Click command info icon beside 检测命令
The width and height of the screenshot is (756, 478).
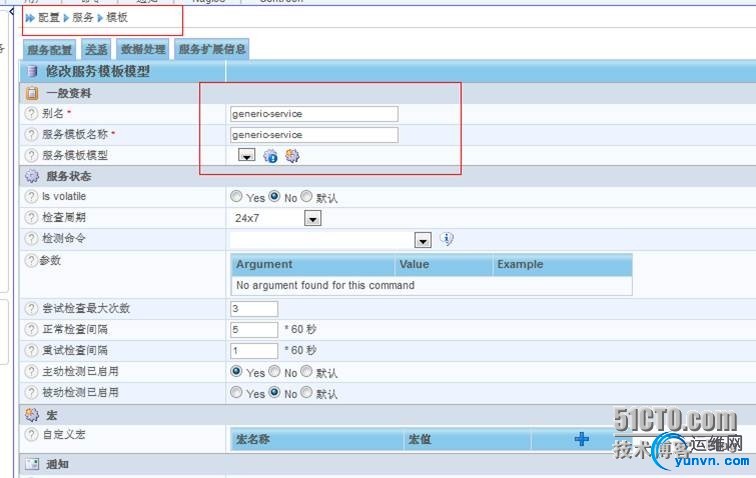pos(447,239)
